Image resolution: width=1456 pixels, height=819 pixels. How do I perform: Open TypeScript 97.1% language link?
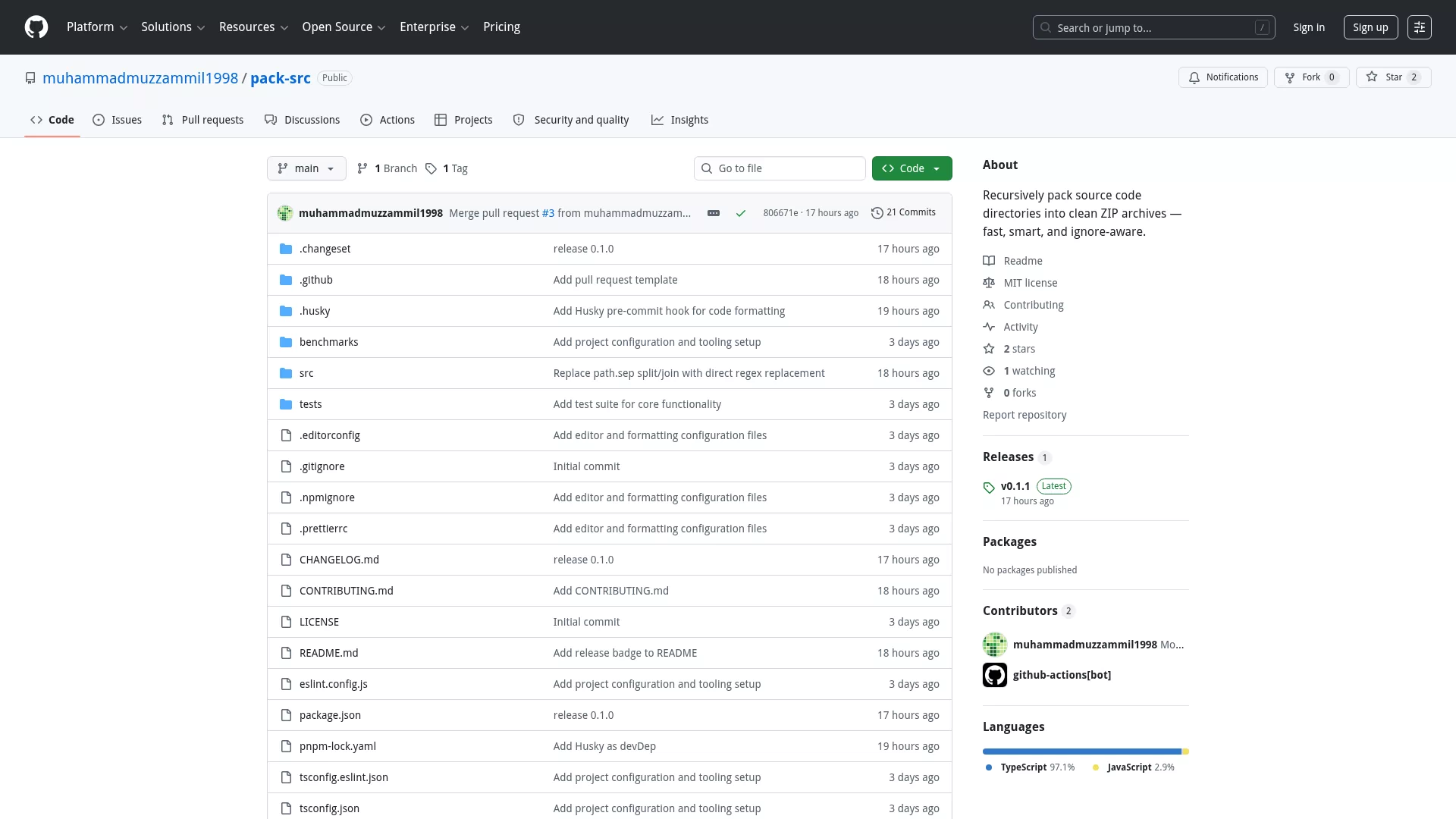pos(1031,767)
